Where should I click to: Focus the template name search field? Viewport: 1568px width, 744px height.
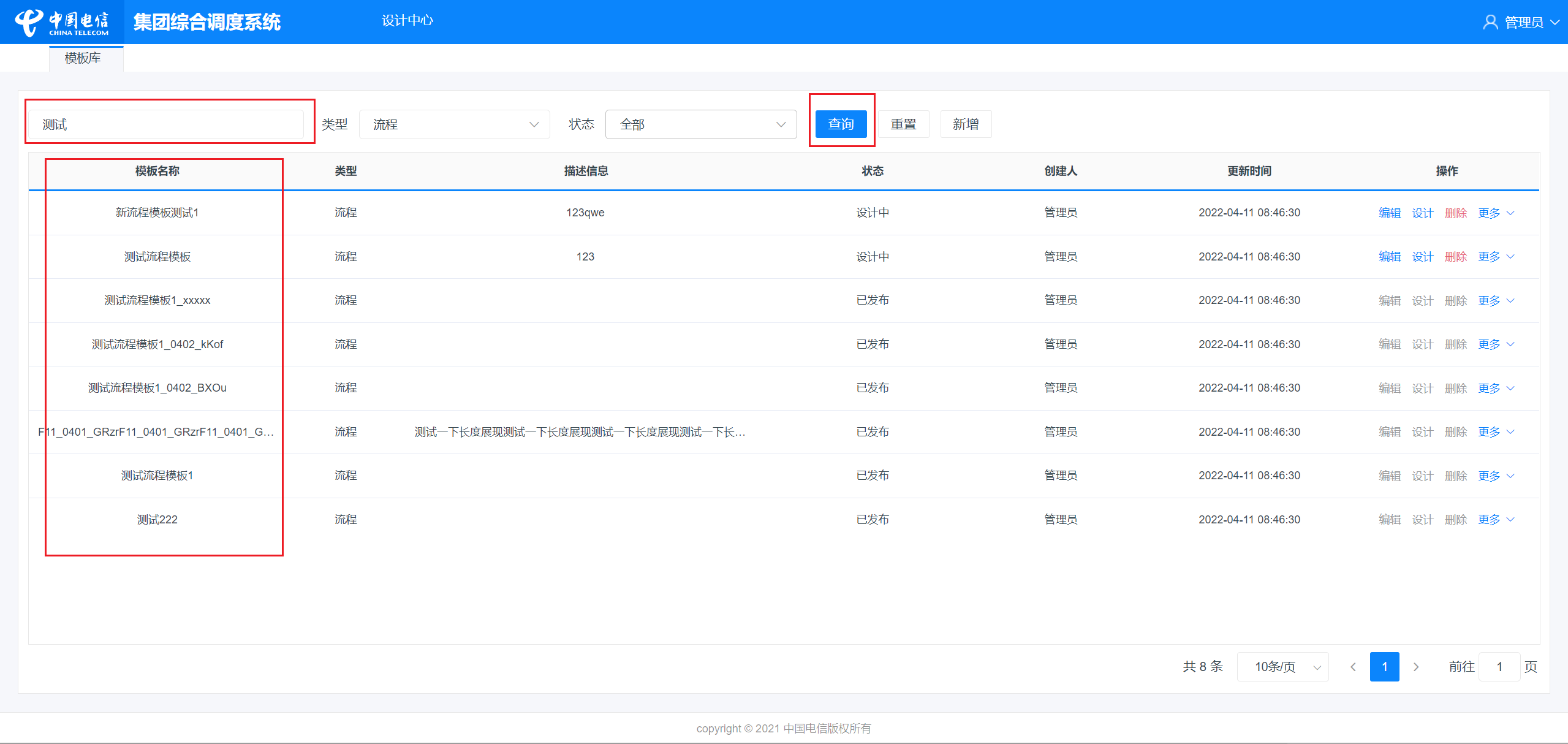coord(167,124)
